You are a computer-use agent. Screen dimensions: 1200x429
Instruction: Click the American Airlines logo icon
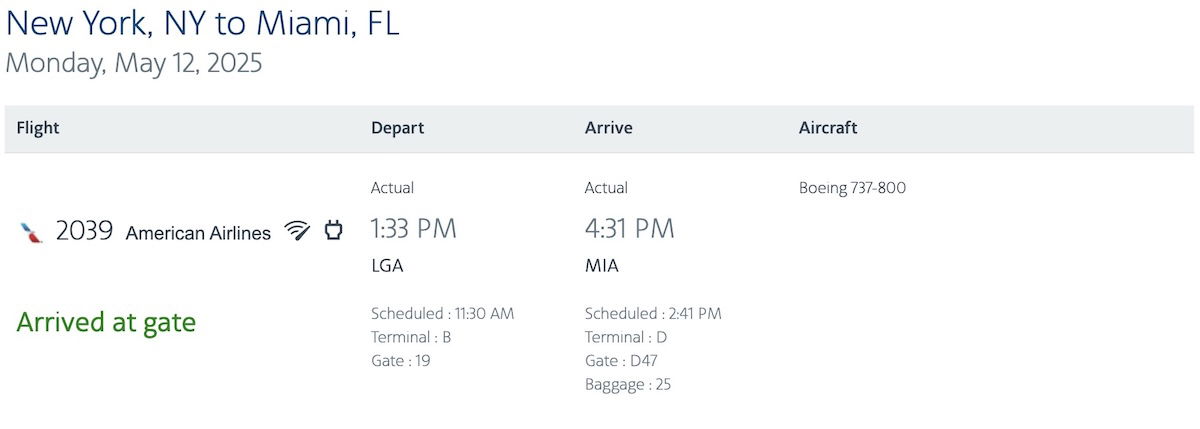tap(31, 232)
